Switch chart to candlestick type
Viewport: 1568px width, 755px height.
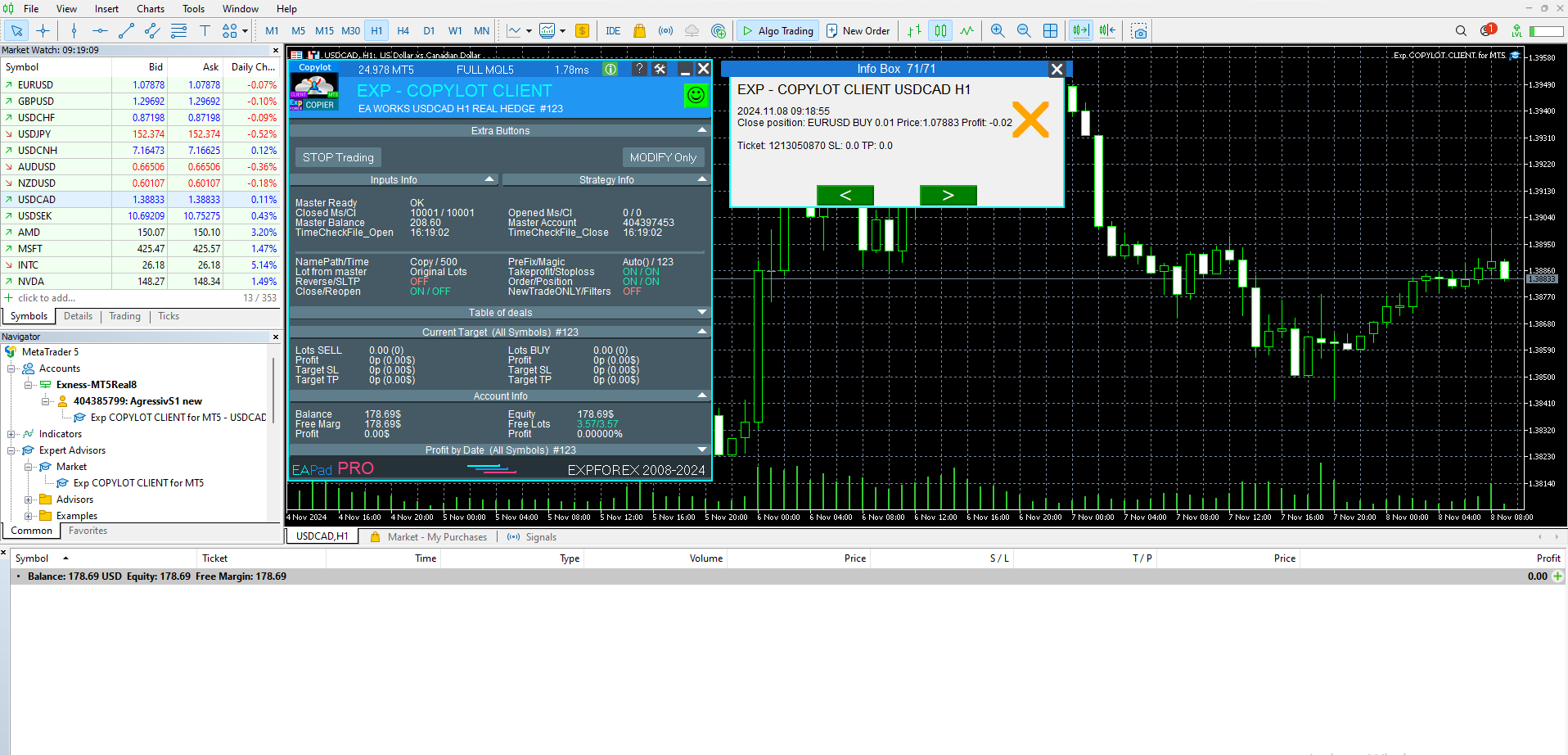941,31
